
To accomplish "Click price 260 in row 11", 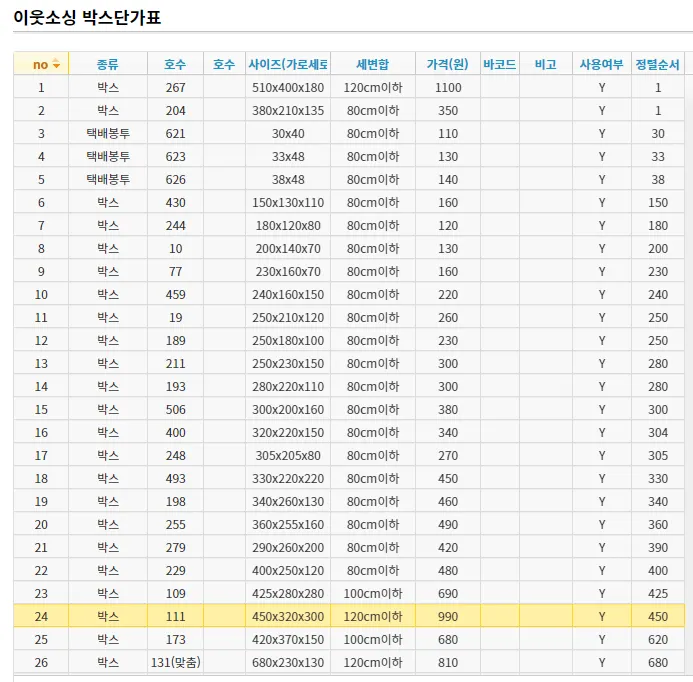I will click(x=448, y=317).
